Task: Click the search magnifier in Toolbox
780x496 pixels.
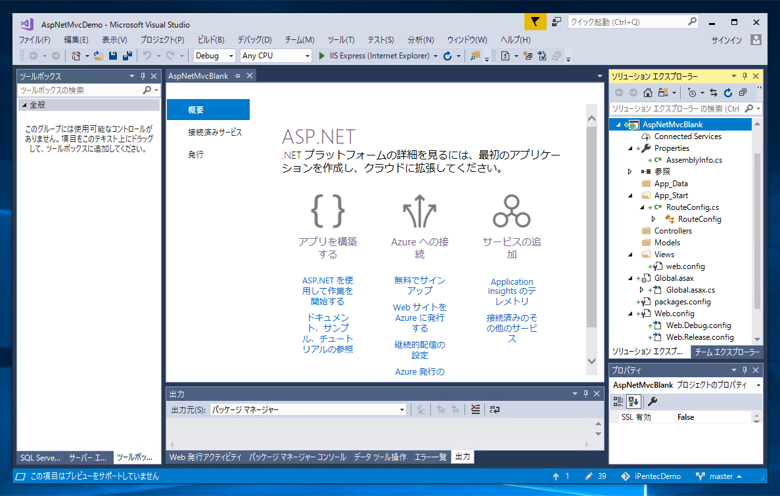Action: click(x=147, y=90)
